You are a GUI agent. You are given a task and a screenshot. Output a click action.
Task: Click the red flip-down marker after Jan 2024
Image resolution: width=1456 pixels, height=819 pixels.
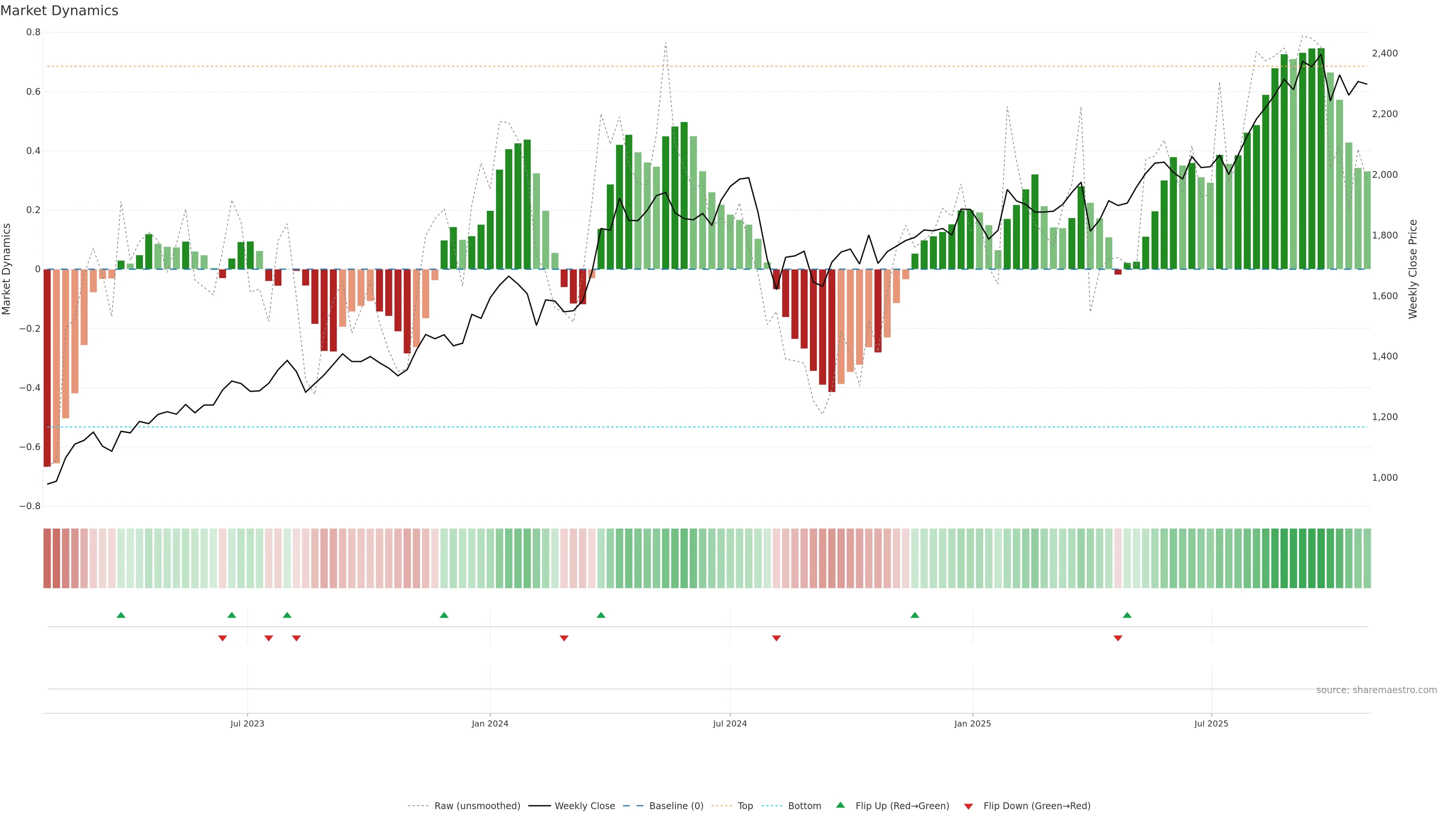coord(564,638)
